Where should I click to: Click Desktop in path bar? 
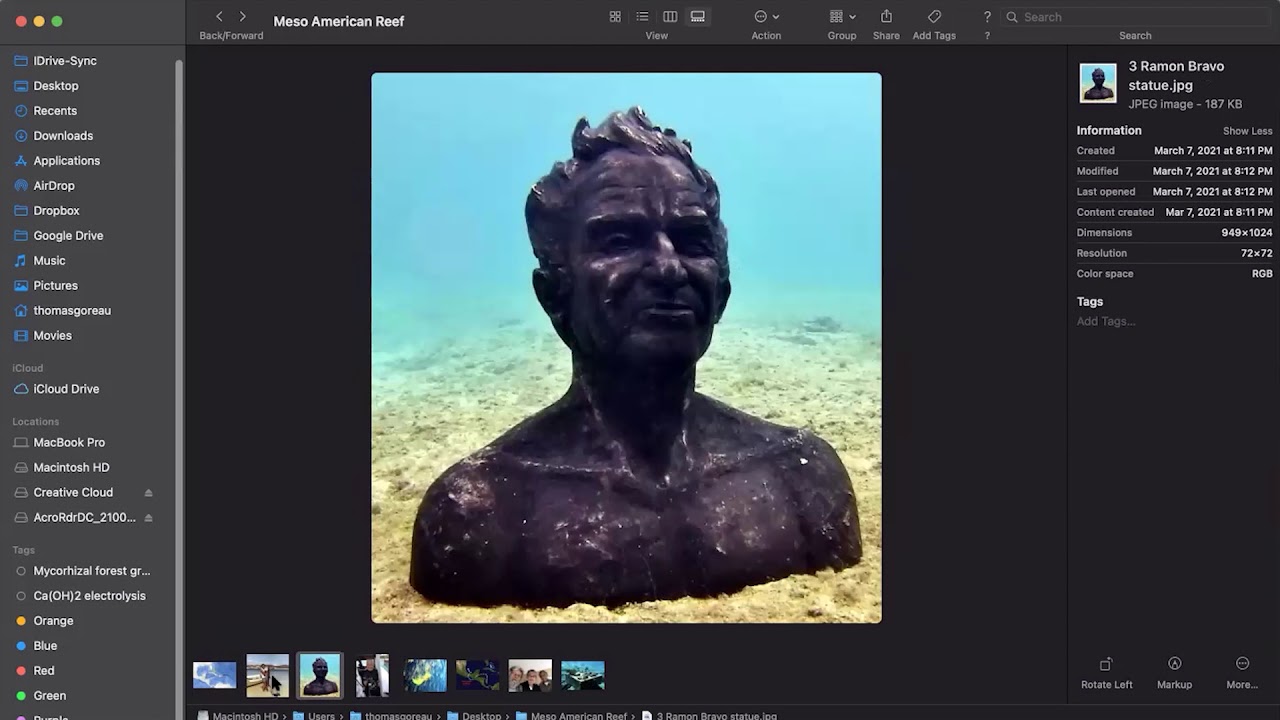(474, 716)
